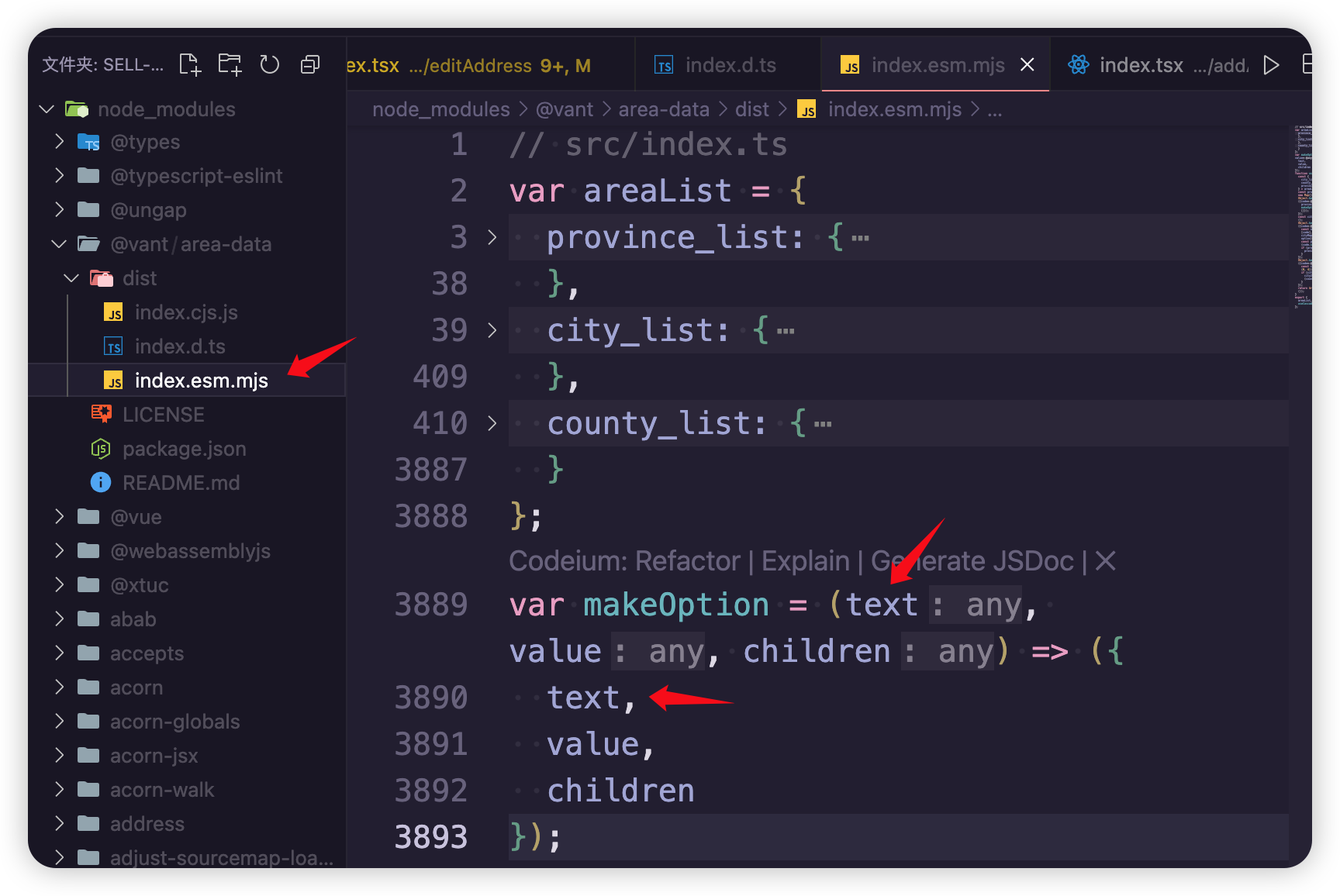Viewport: 1340px width, 896px height.
Task: Expand the acorn folder
Action: coord(59,688)
